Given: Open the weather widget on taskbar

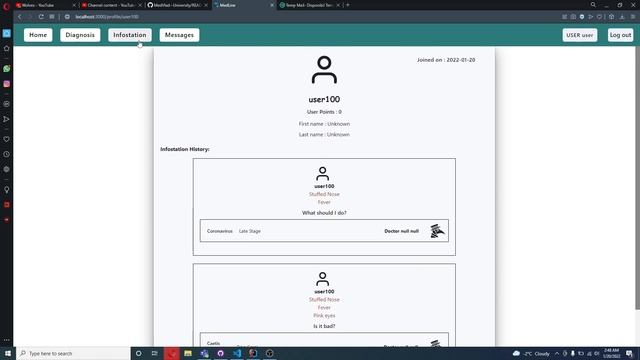Looking at the screenshot, I should 531,353.
